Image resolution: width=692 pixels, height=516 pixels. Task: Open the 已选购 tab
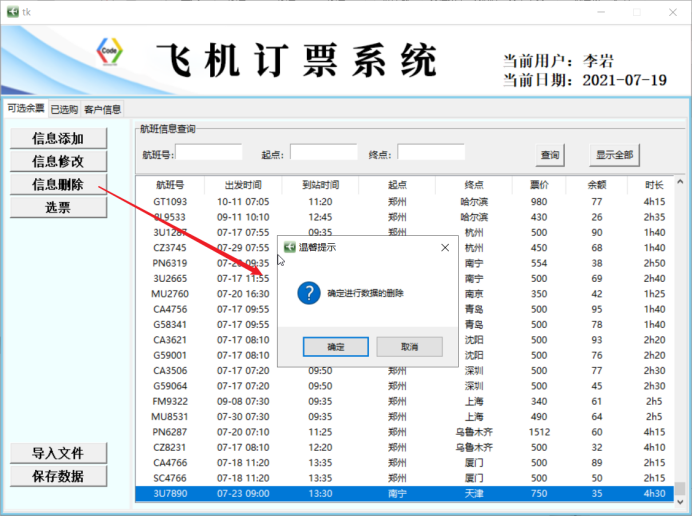(x=64, y=109)
